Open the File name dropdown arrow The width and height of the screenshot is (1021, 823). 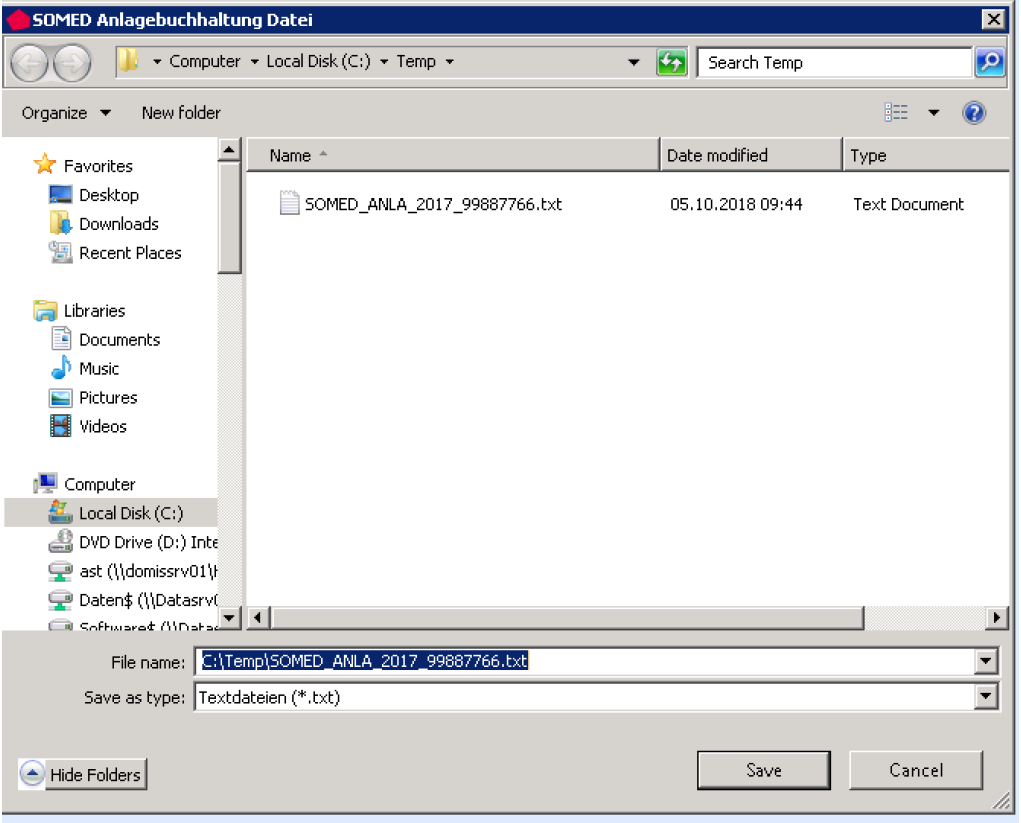[x=986, y=662]
